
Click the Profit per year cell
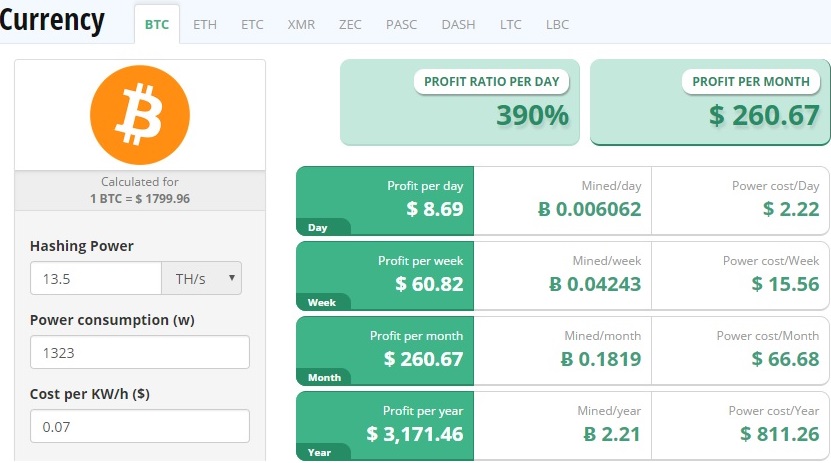pos(385,425)
